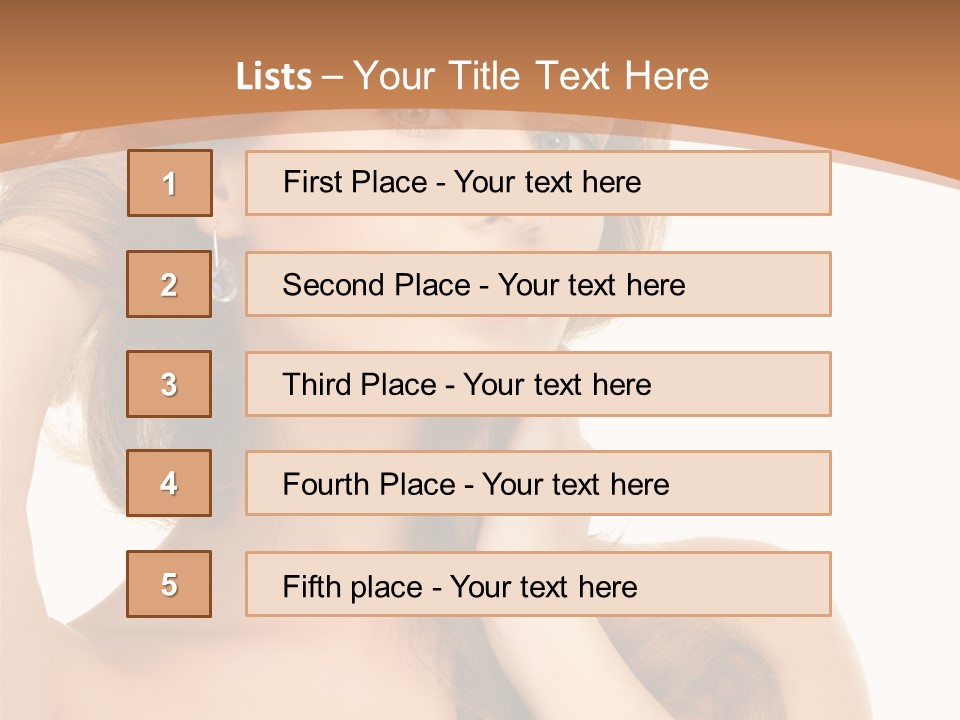Select the bold word Lists in title
The width and height of the screenshot is (960, 720).
click(274, 77)
